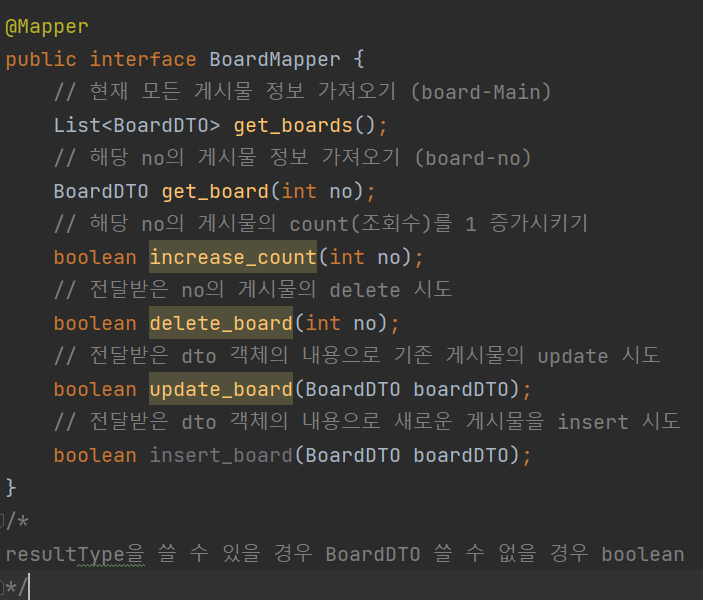
Task: Click 'int' parameter type in get_board
Action: [x=299, y=191]
